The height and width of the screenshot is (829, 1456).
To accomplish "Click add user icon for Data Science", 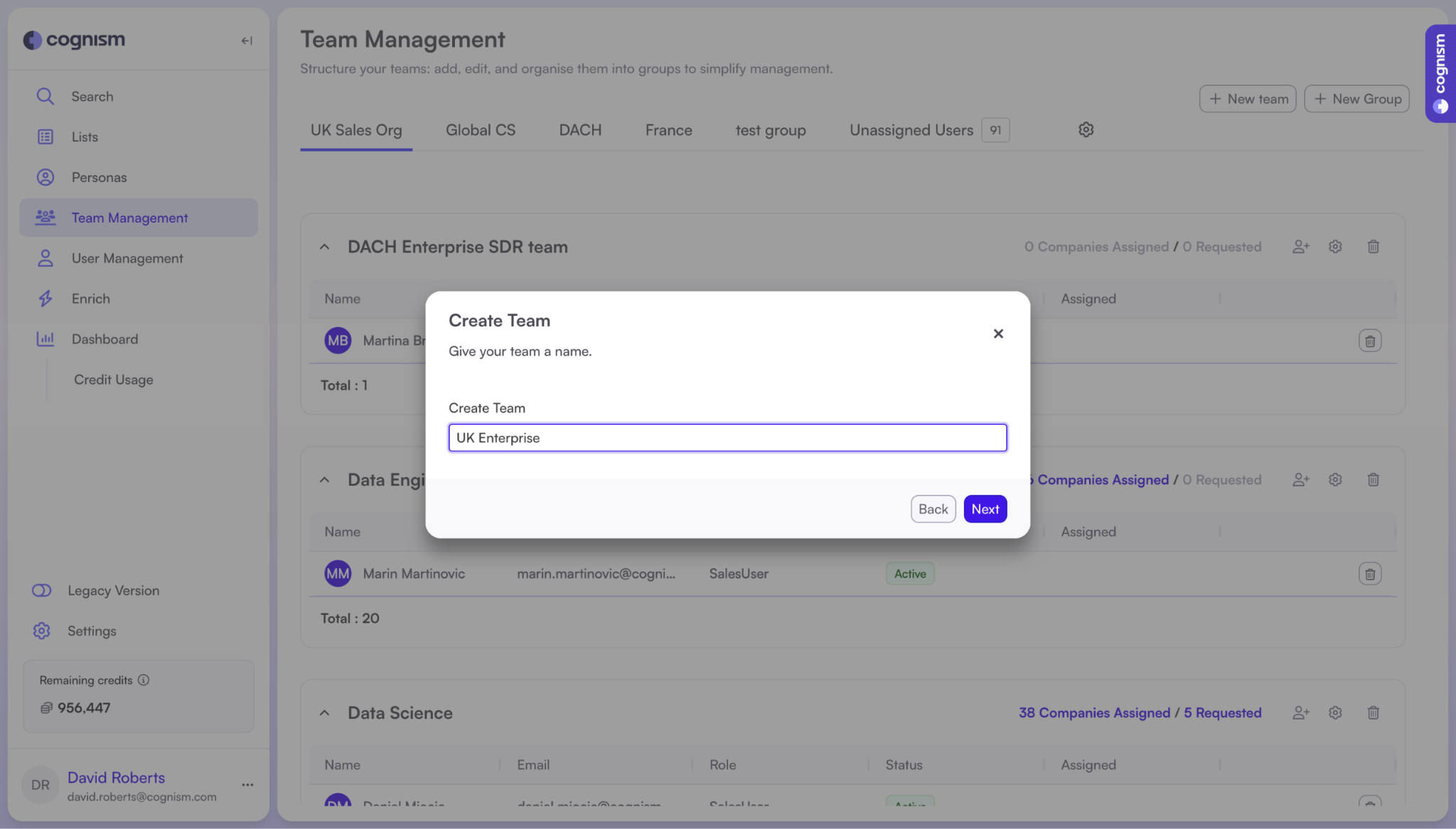I will tap(1300, 712).
